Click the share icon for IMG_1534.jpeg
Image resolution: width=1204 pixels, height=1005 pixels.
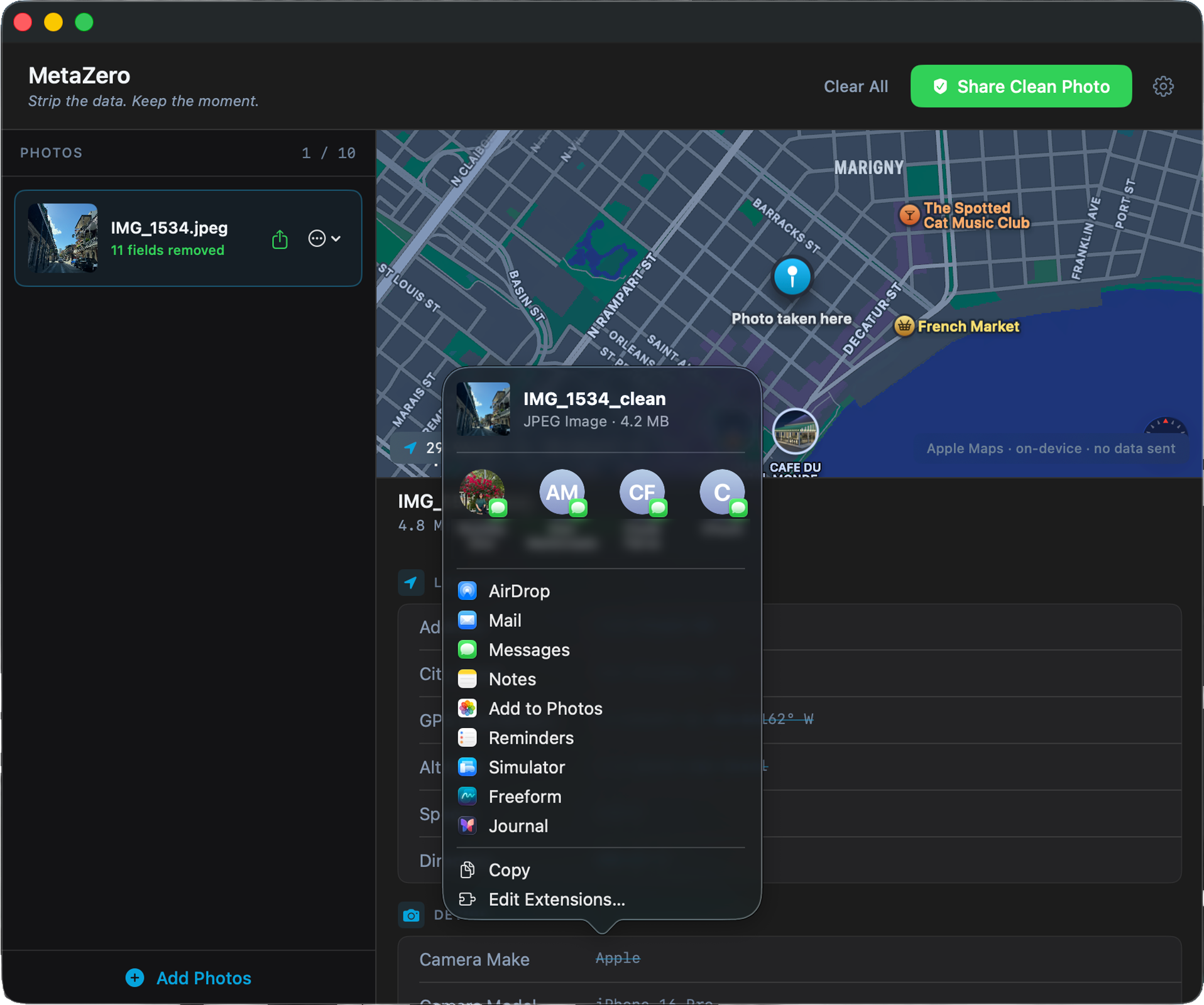(280, 239)
